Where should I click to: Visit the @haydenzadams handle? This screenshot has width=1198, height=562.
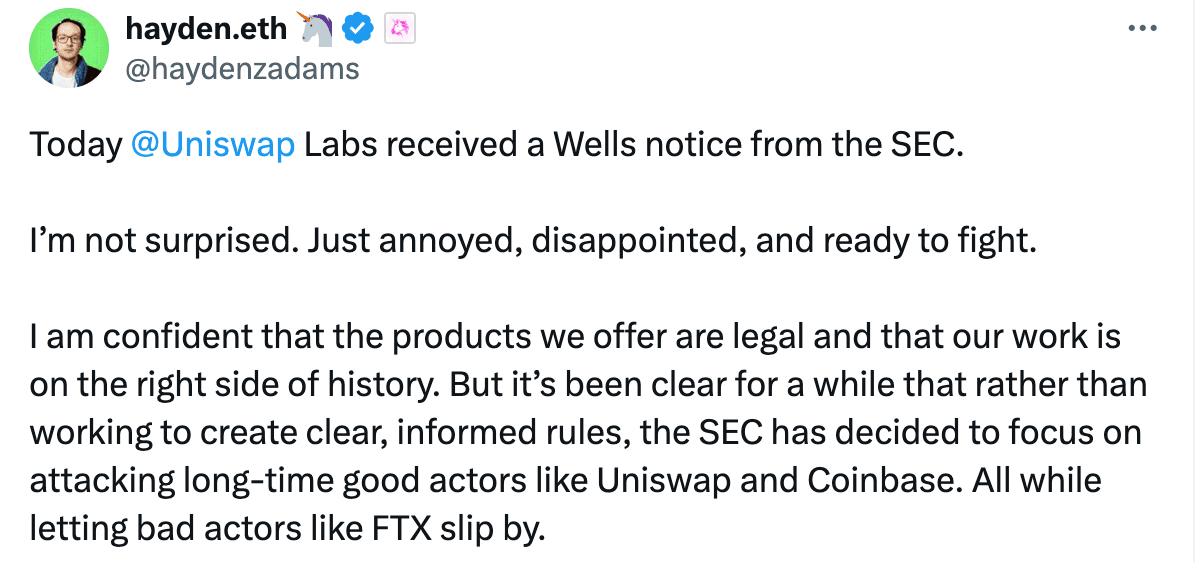(241, 69)
